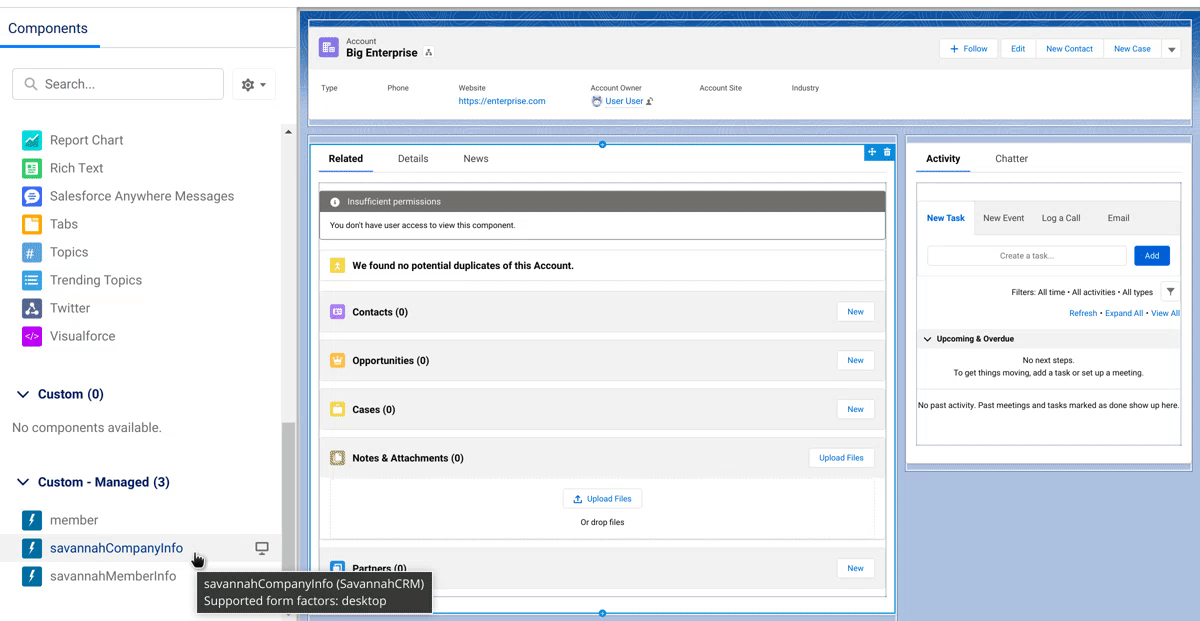Click the Opportunities related list icon
1200x621 pixels.
337,361
